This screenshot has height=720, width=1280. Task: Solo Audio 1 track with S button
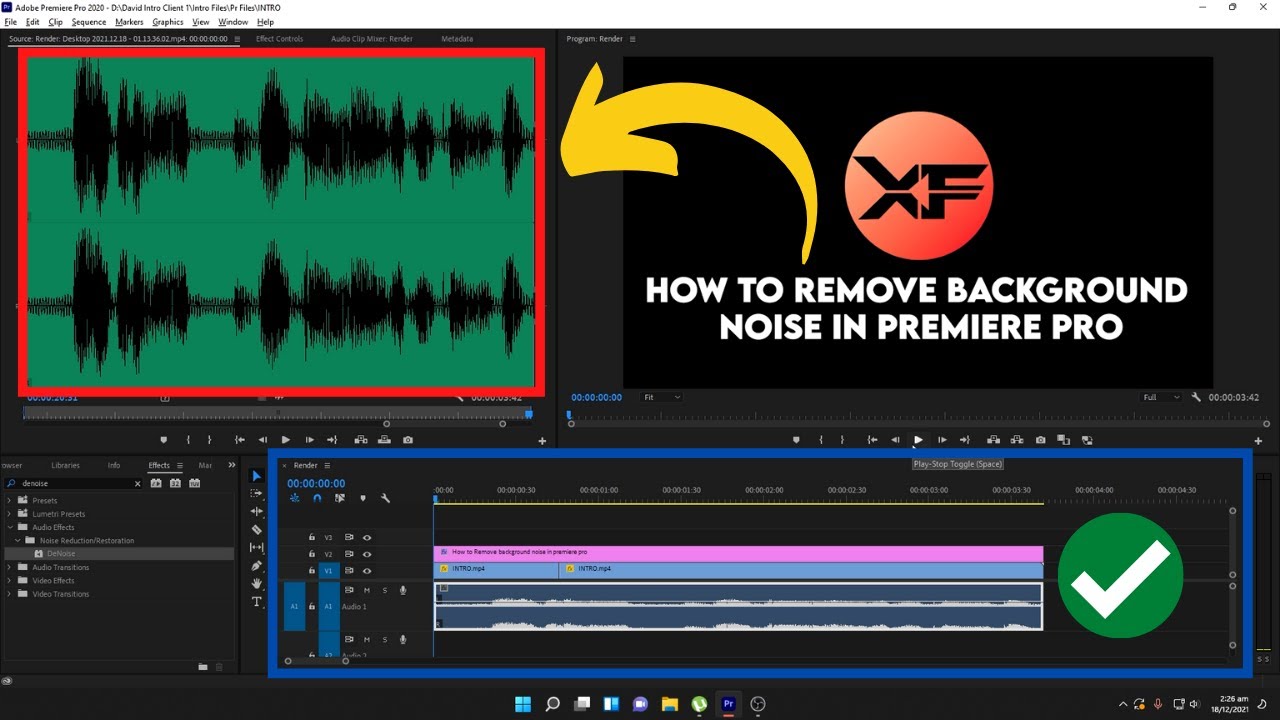click(384, 590)
